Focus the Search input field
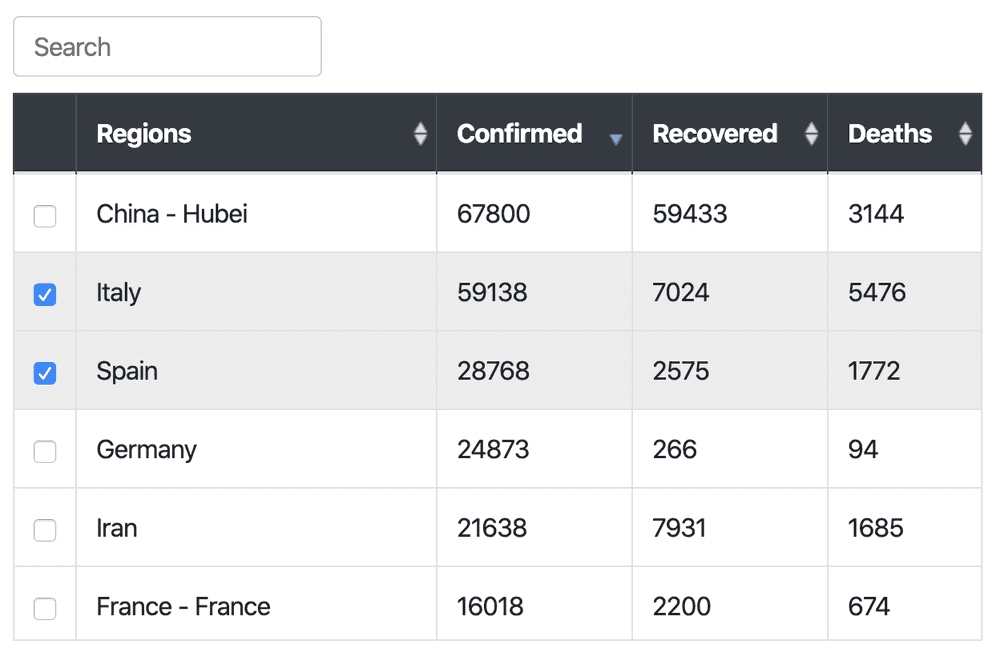This screenshot has height=660, width=1000. pos(167,47)
